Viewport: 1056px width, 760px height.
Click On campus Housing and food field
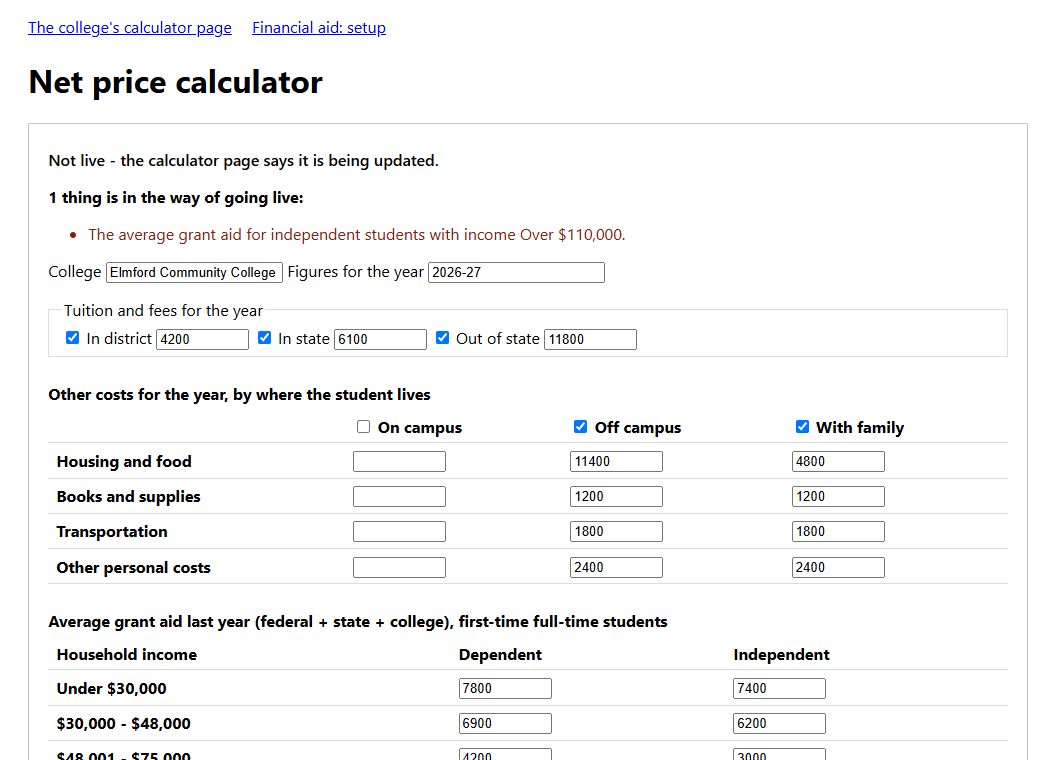point(399,462)
